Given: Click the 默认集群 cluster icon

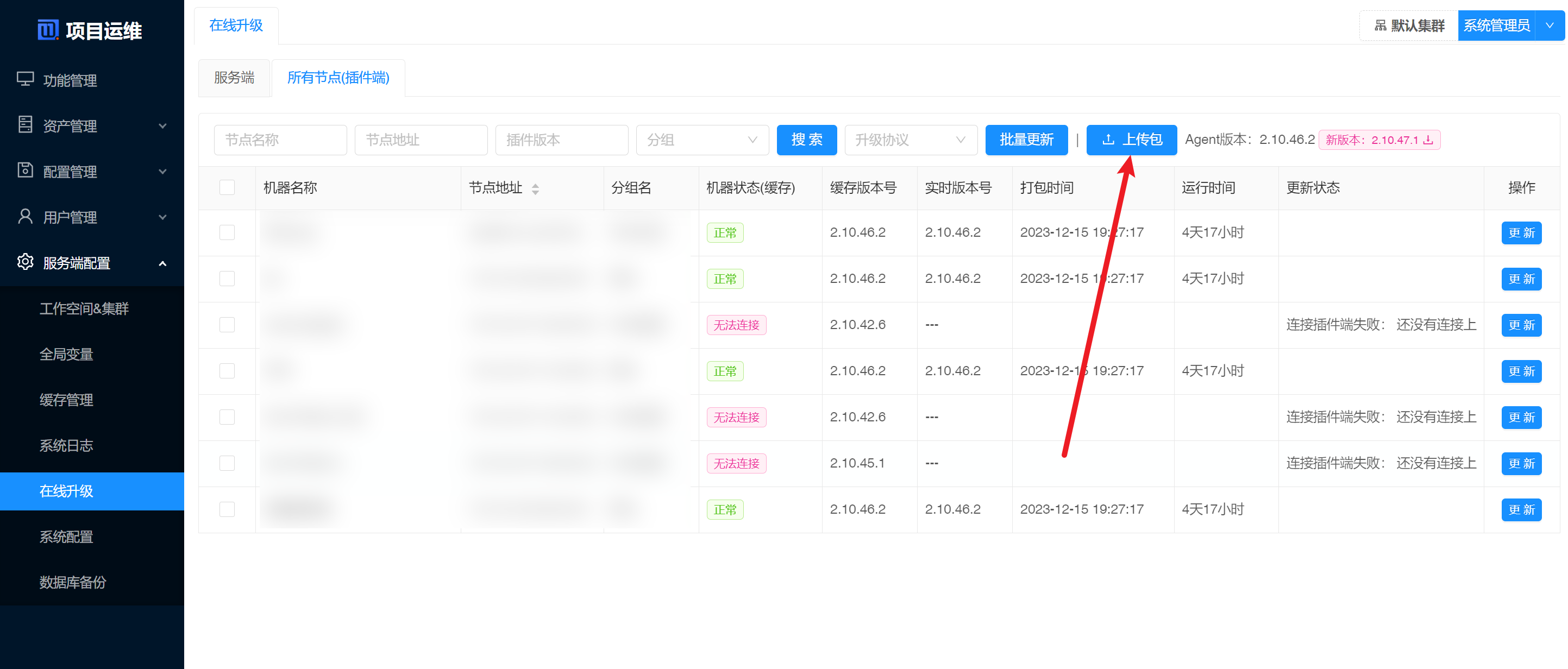Looking at the screenshot, I should pyautogui.click(x=1380, y=26).
